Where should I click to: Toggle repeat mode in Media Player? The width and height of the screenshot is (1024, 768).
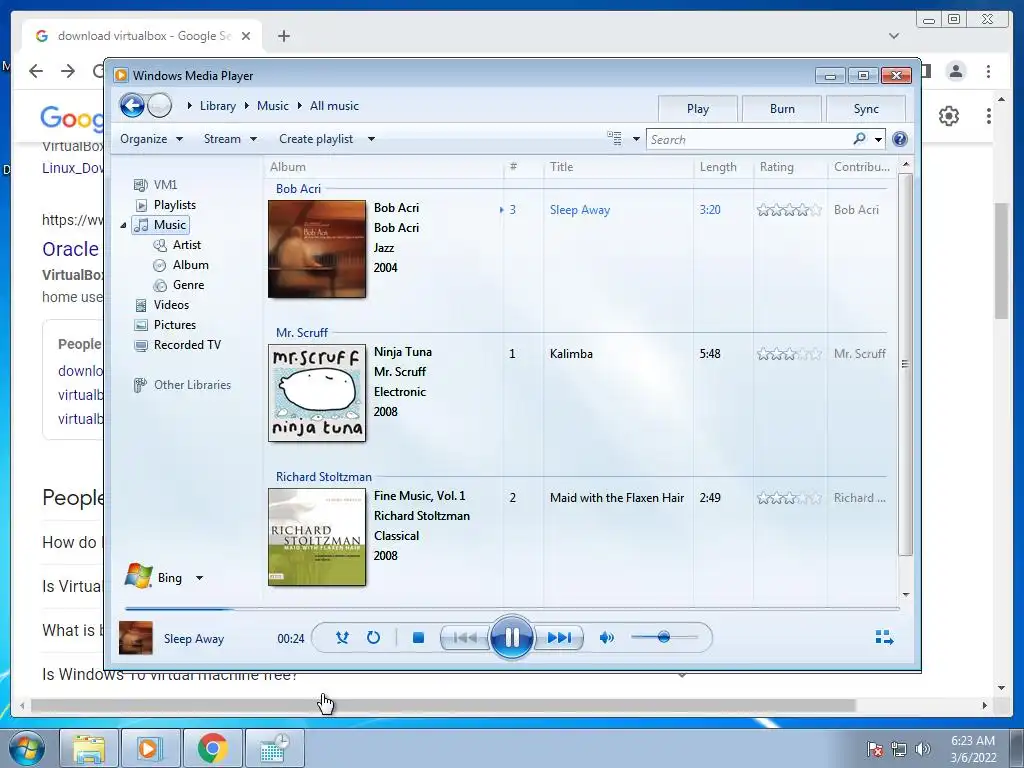[x=374, y=637]
